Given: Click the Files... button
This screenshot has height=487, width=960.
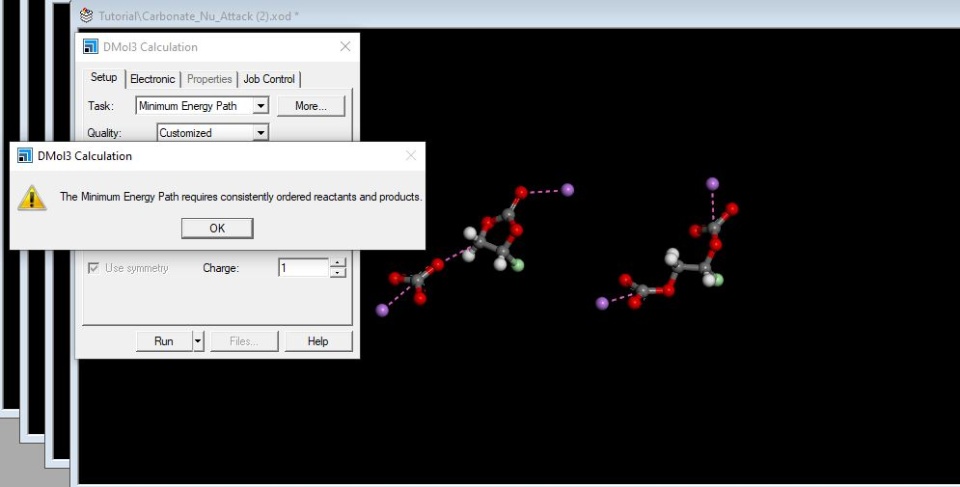Looking at the screenshot, I should 244,341.
